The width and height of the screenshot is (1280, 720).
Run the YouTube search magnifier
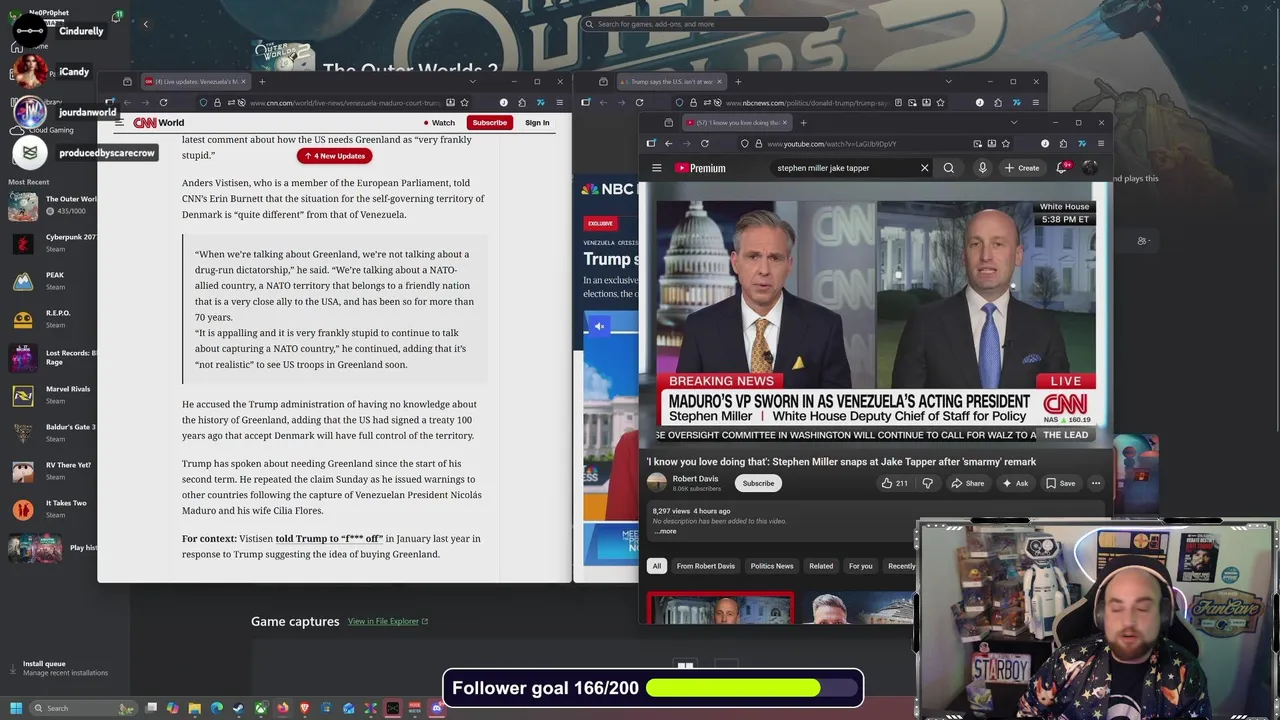(949, 168)
